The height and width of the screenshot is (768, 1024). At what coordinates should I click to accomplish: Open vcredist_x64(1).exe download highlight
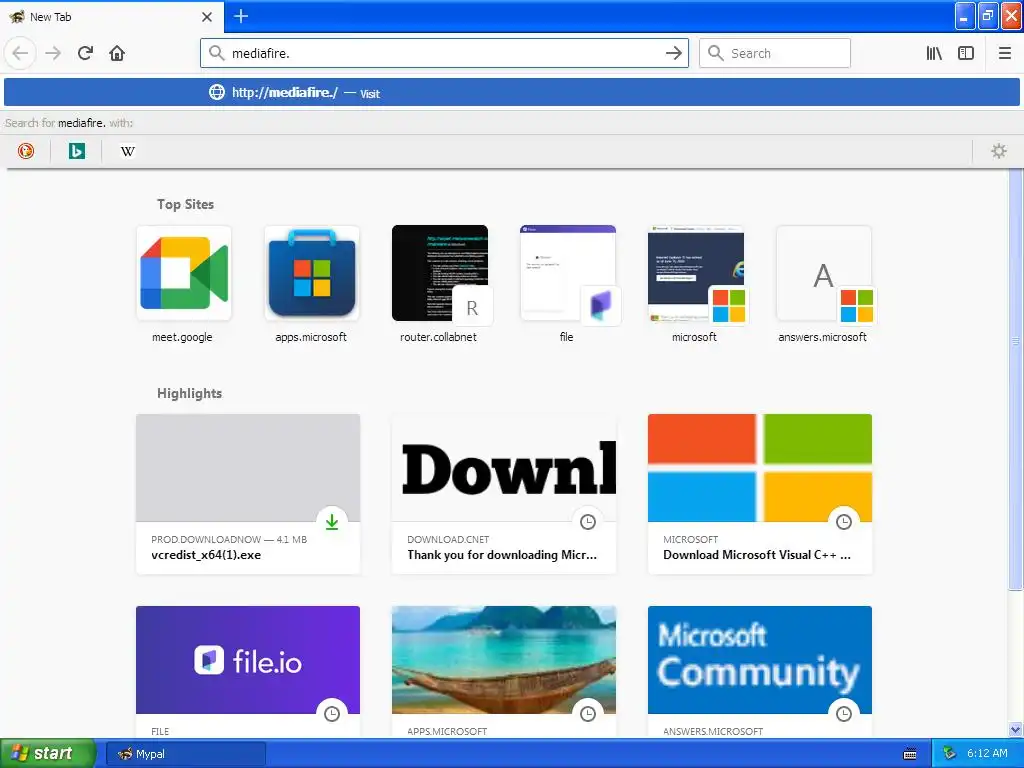pyautogui.click(x=248, y=494)
